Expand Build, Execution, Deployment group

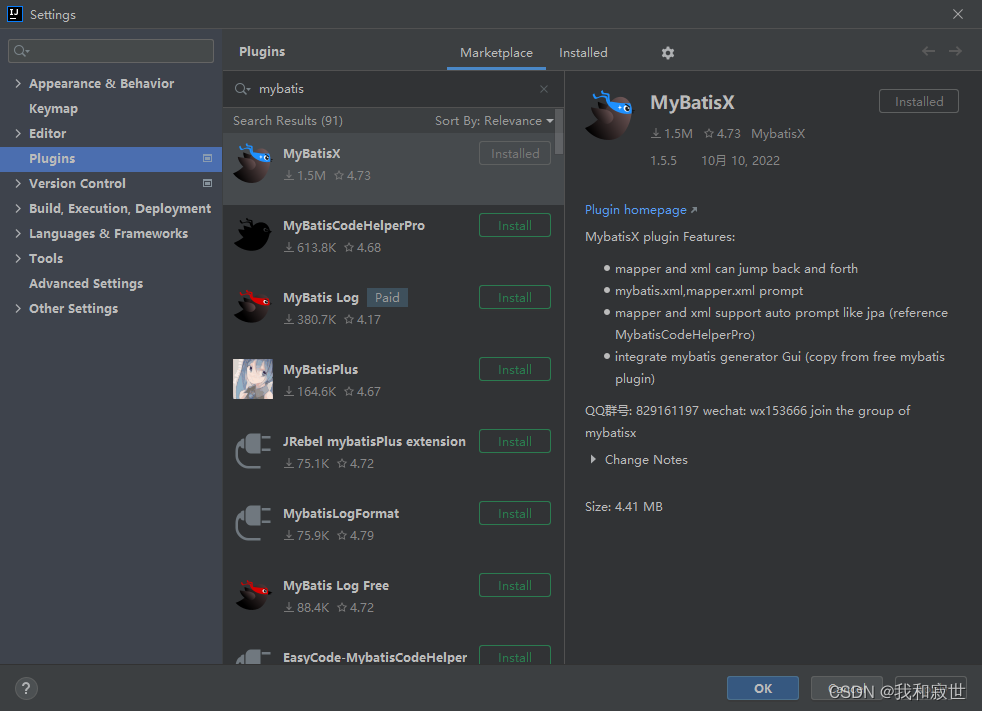coord(18,209)
